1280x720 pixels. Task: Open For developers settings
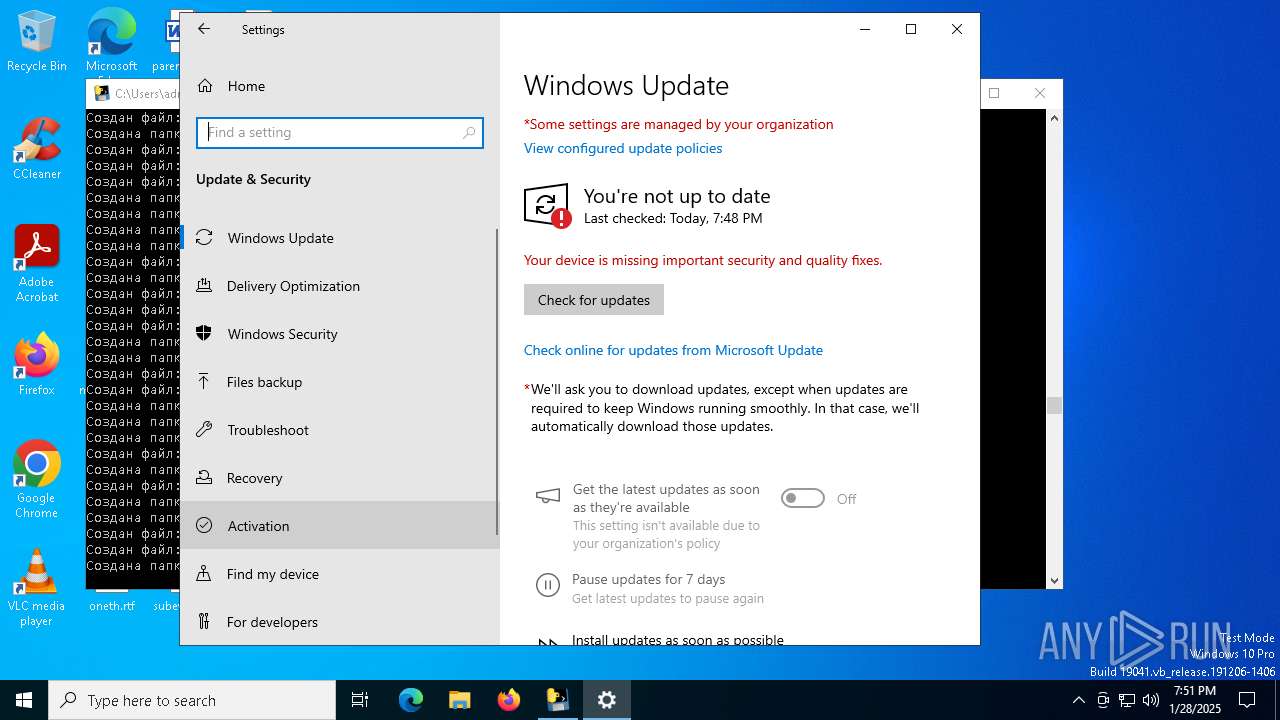tap(339, 622)
